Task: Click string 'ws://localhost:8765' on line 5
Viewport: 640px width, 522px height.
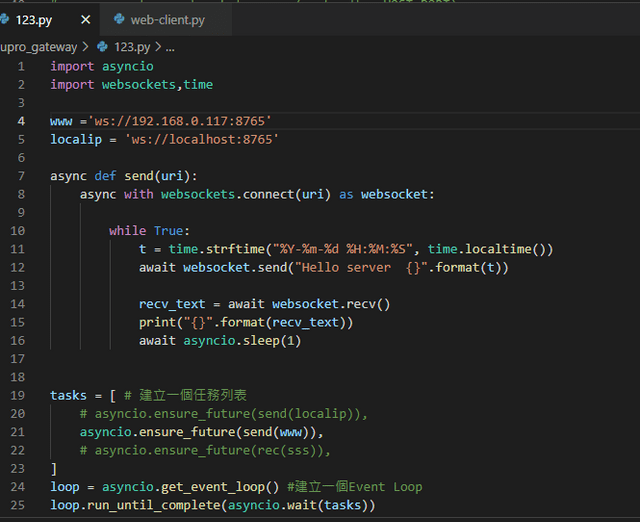Action: 202,140
